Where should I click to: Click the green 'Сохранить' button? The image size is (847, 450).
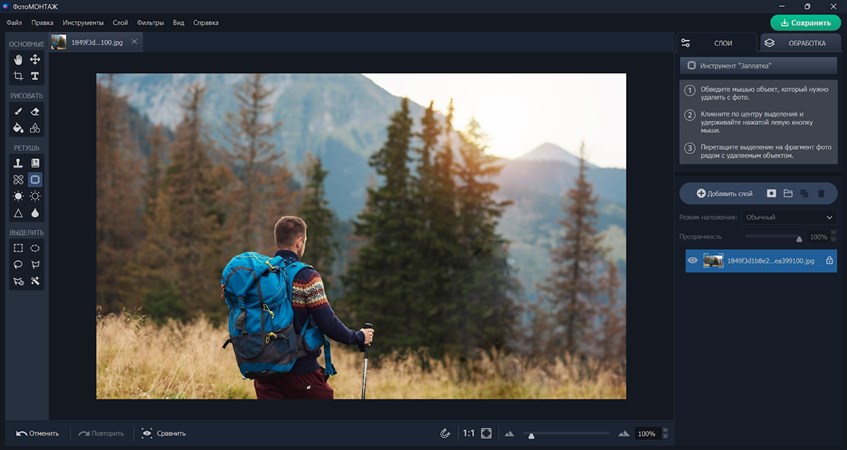click(x=805, y=22)
